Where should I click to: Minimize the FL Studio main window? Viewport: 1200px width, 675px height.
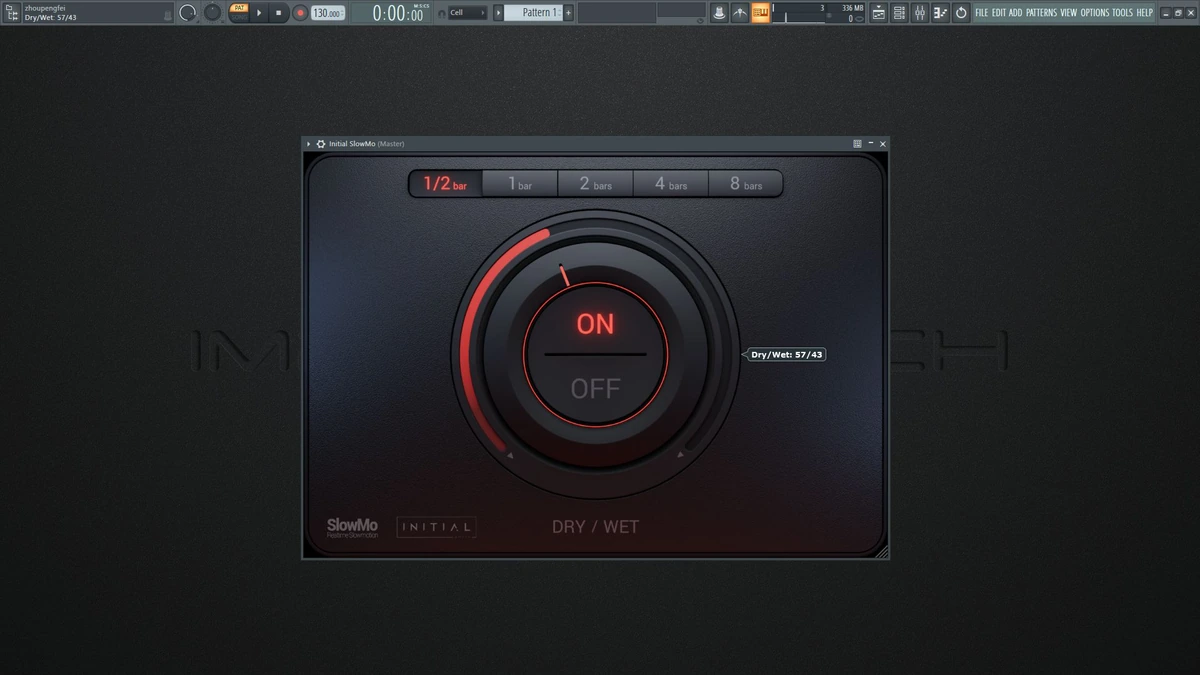(1166, 13)
